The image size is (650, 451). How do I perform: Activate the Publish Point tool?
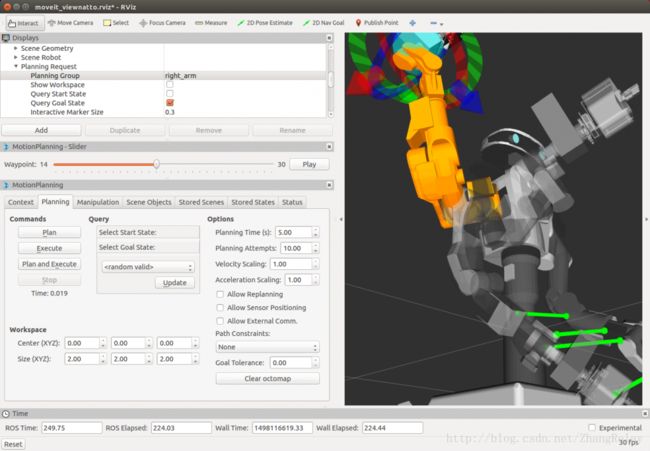(378, 21)
